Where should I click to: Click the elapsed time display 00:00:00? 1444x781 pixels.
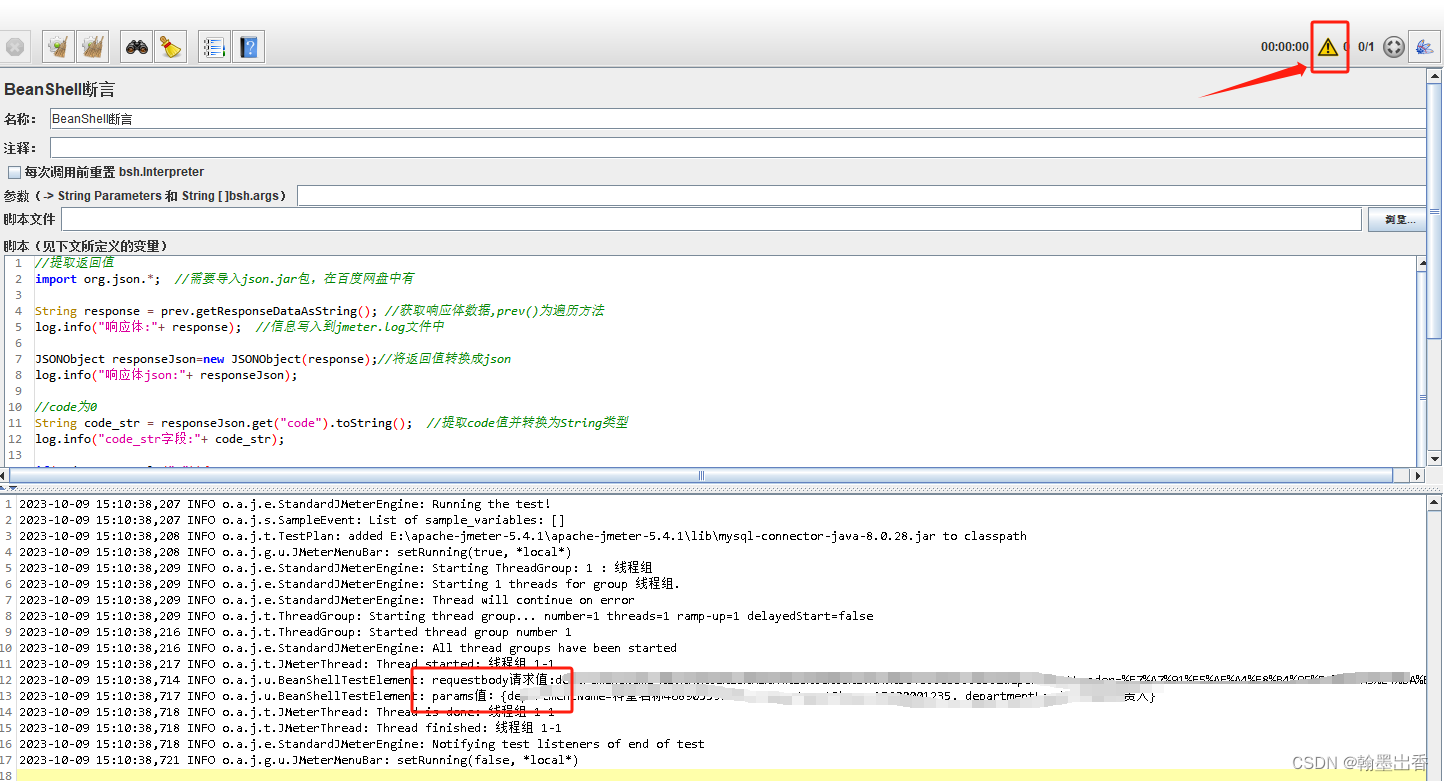pos(1284,46)
